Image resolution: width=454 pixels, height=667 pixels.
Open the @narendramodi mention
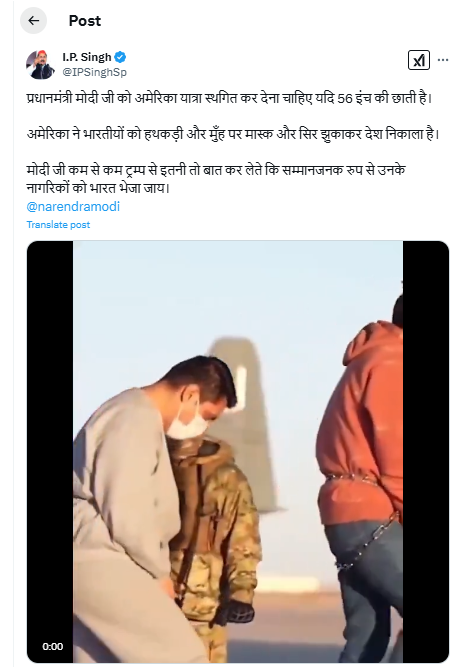[73, 207]
